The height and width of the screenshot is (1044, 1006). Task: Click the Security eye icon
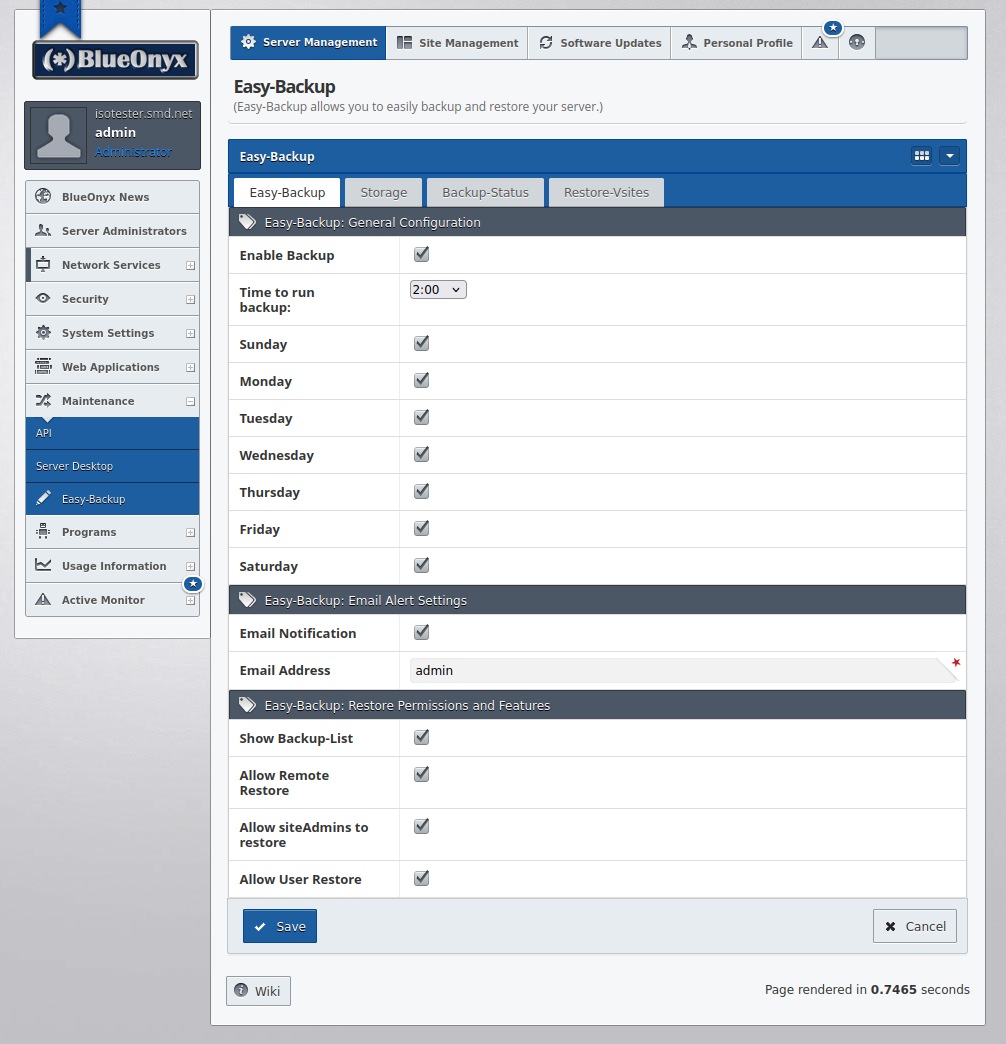click(43, 298)
